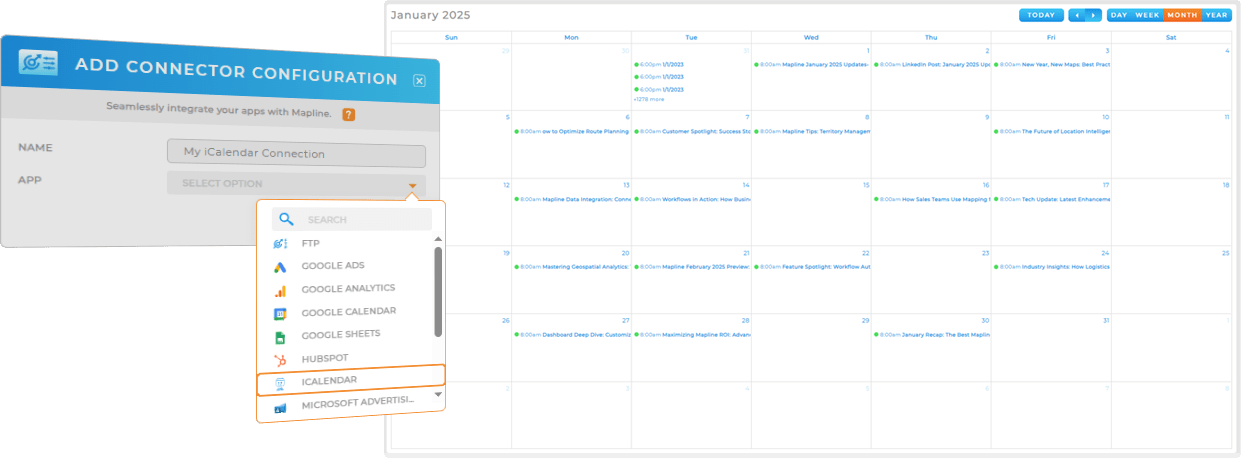Screen dimensions: 1241x458
Task: Open 'Optimize Route Planning' event on the 6th
Action: tap(571, 131)
